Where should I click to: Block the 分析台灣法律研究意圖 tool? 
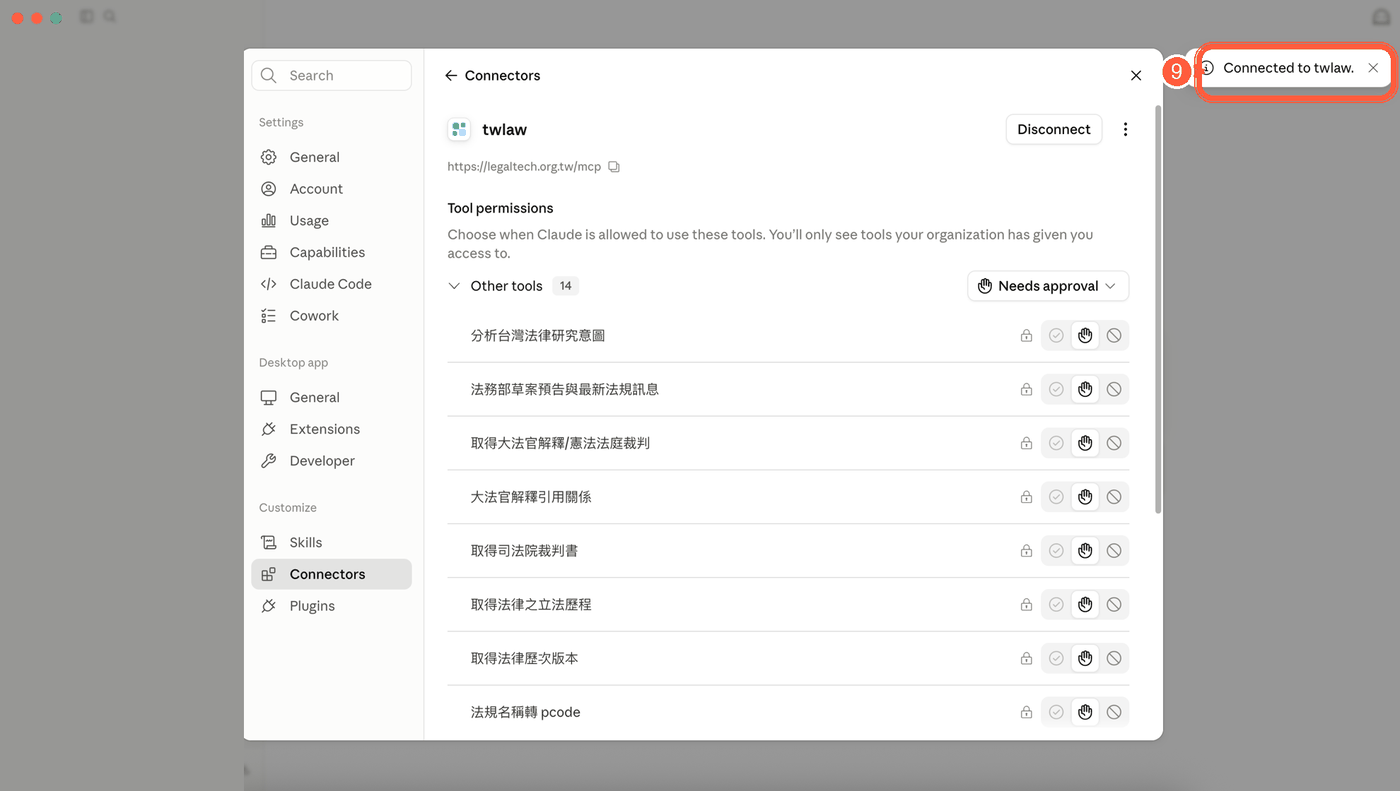[x=1114, y=336]
